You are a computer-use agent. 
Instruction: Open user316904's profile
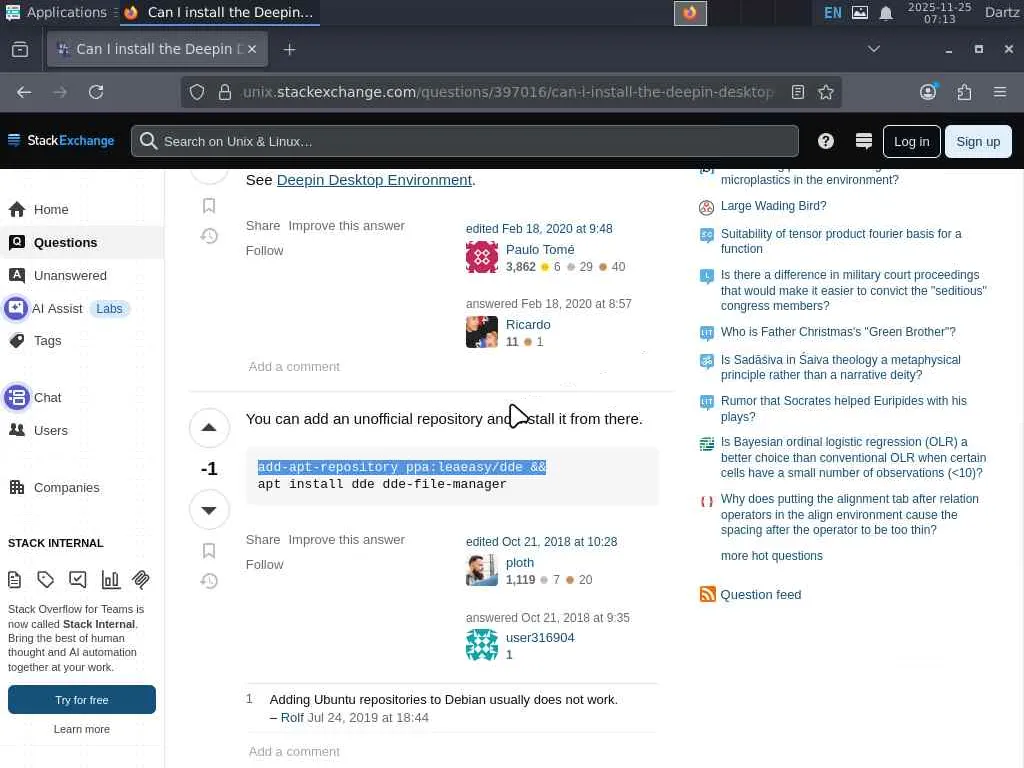pos(539,637)
